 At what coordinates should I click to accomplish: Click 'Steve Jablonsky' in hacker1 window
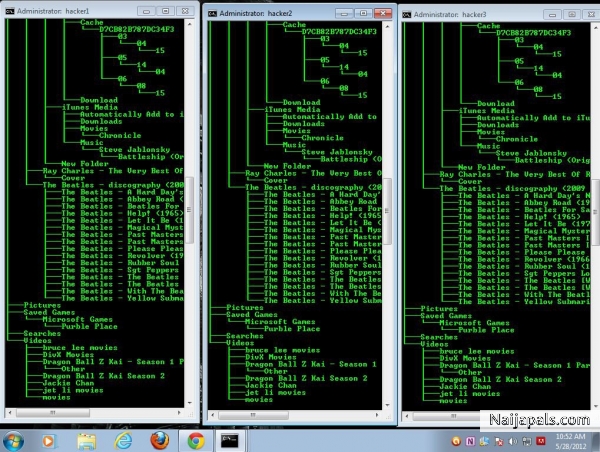[134, 150]
